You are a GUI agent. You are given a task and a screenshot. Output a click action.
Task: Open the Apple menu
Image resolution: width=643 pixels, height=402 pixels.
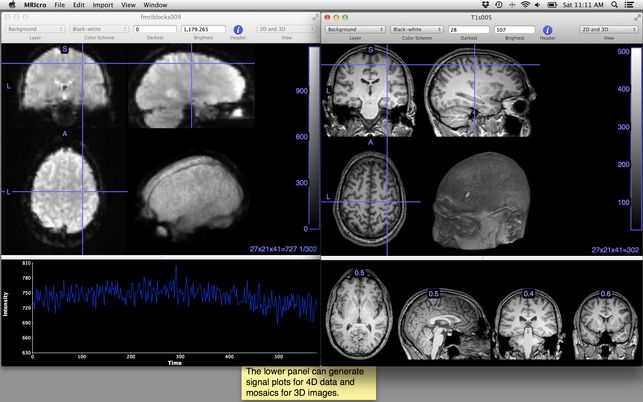tap(8, 5)
